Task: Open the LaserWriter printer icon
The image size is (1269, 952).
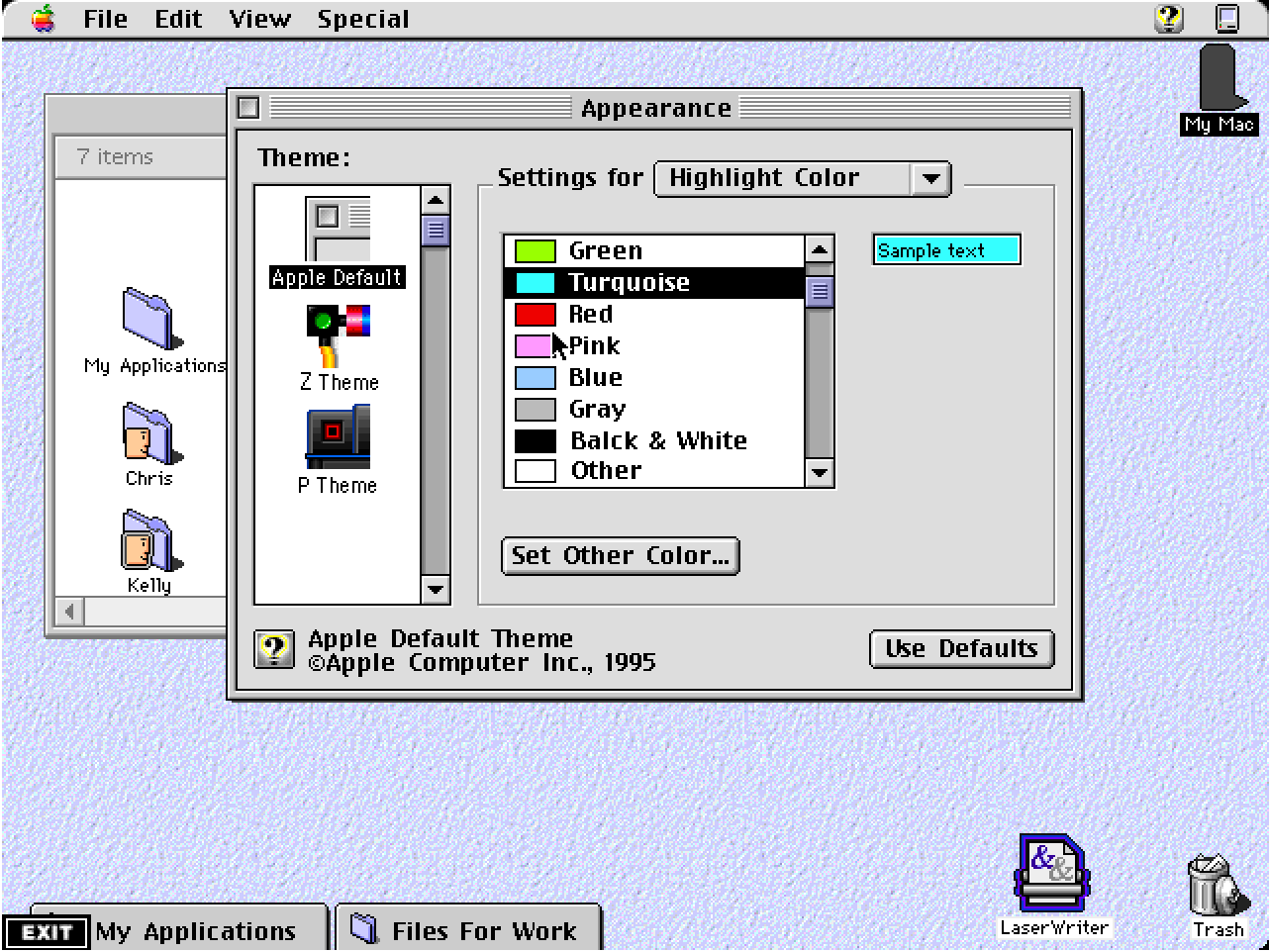Action: 1052,874
